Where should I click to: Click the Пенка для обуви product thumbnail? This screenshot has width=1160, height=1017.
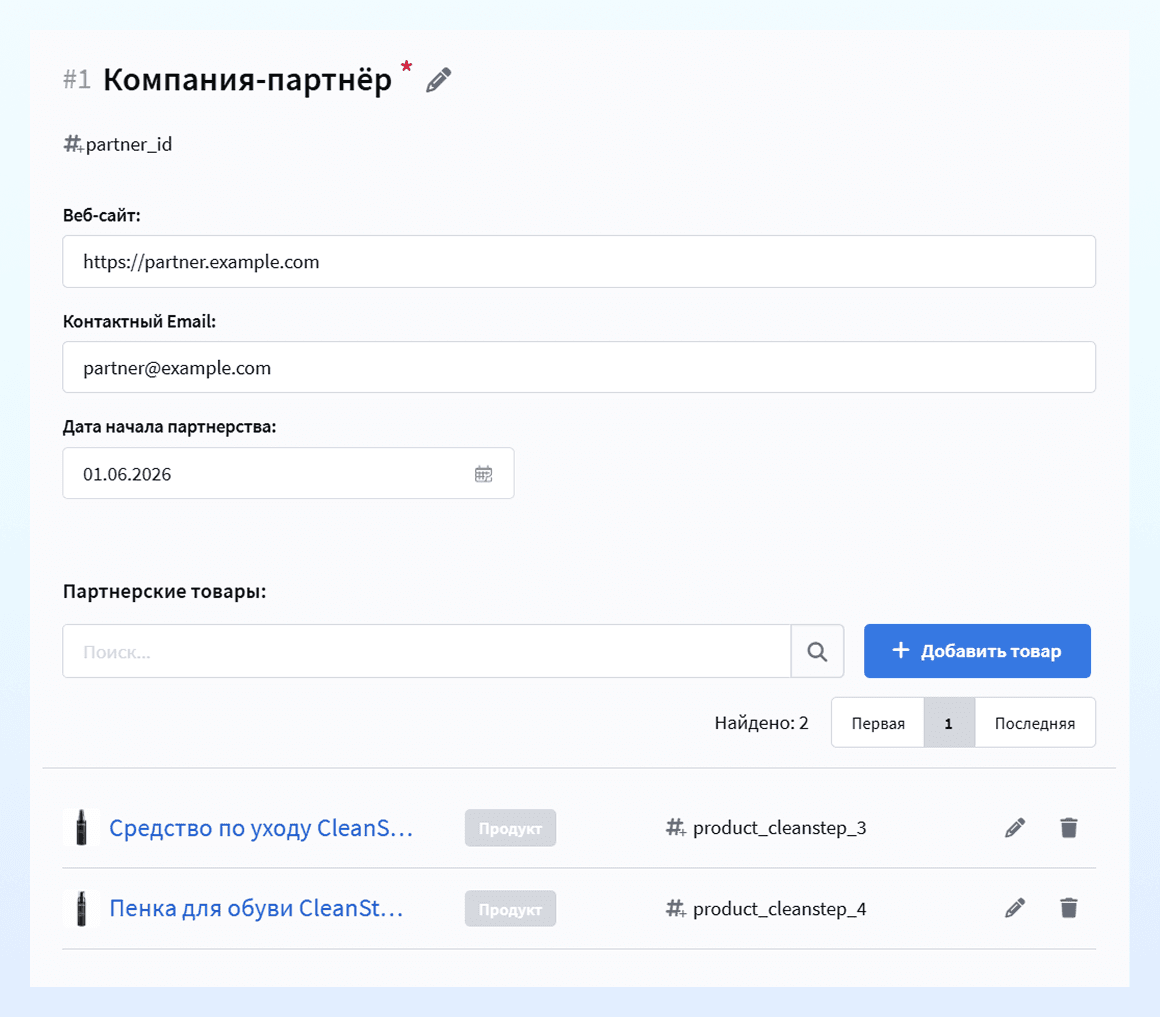81,908
